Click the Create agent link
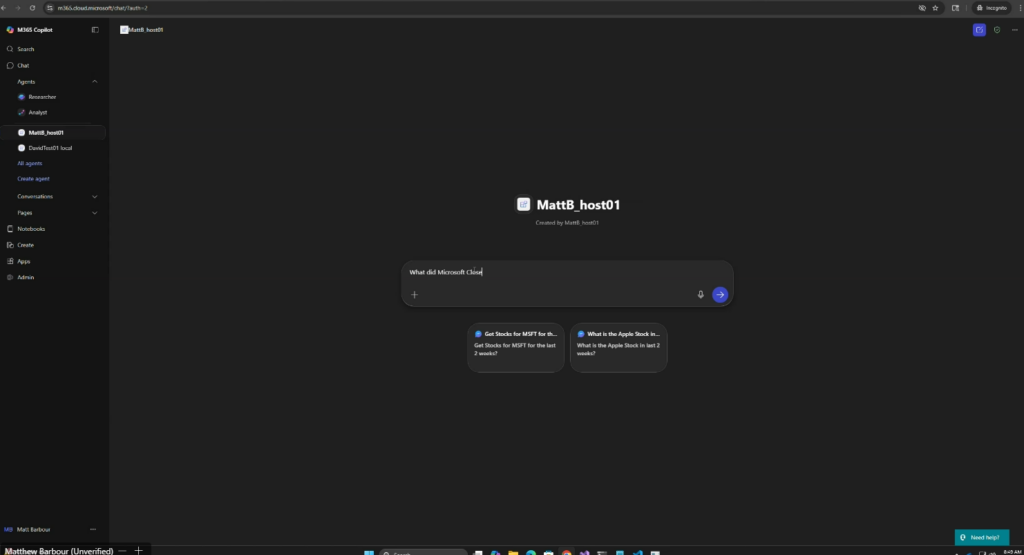 click(33, 179)
